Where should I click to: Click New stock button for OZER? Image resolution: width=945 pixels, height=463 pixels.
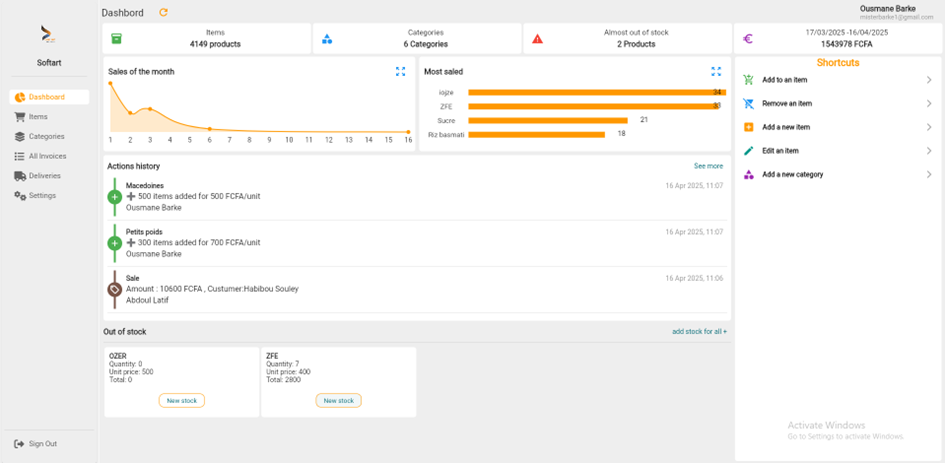click(x=182, y=400)
